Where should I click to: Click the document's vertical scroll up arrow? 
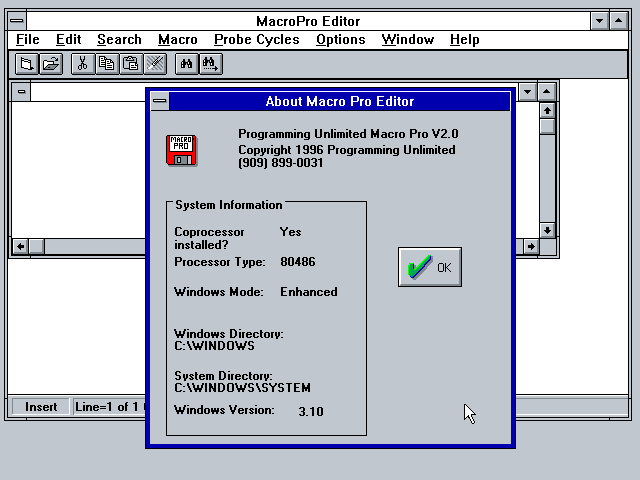tap(547, 110)
